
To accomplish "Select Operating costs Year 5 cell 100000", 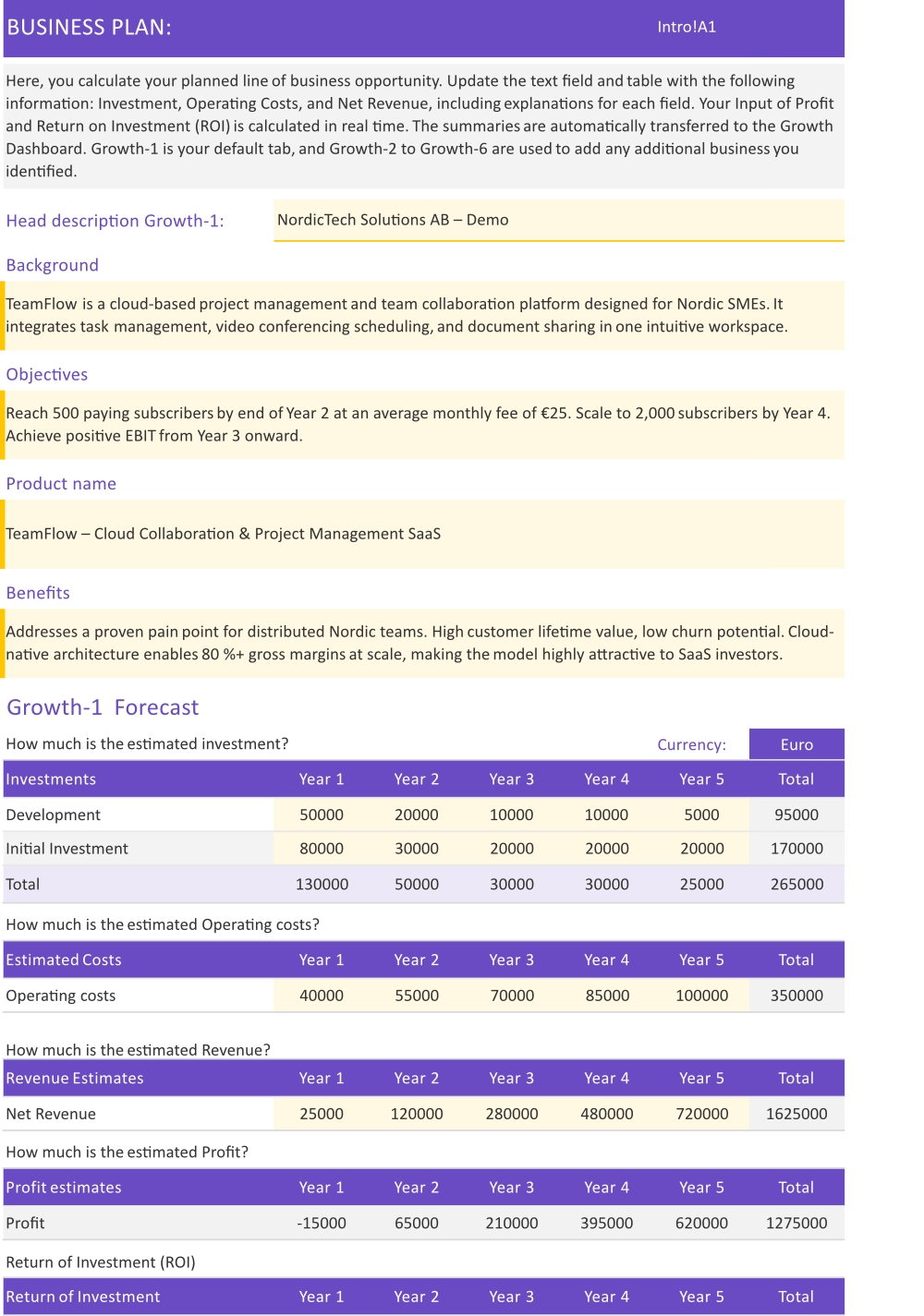I will coord(702,996).
